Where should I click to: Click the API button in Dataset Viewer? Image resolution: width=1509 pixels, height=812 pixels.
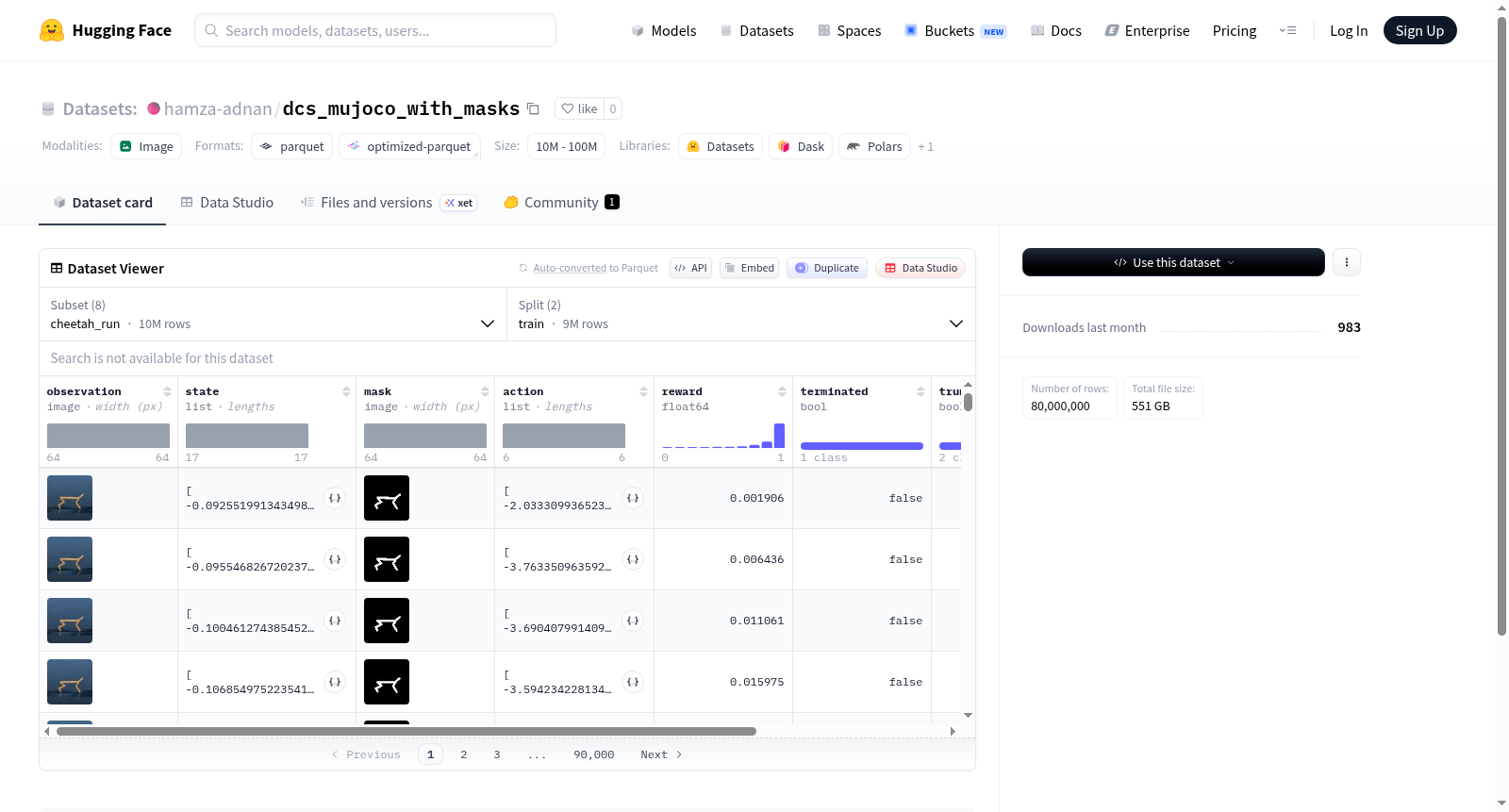690,268
